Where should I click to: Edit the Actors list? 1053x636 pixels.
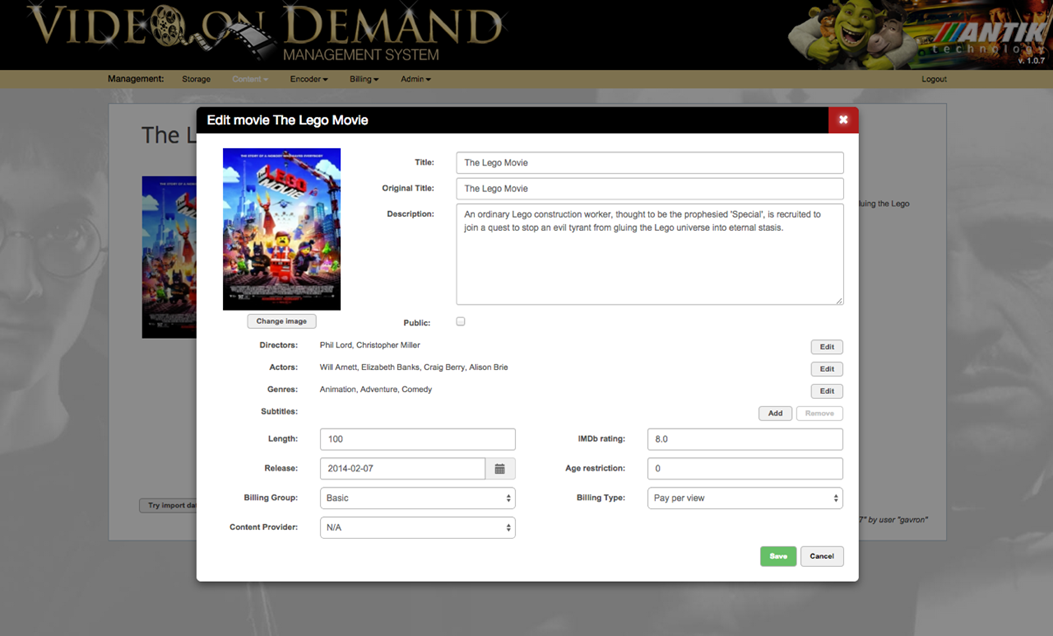click(827, 369)
